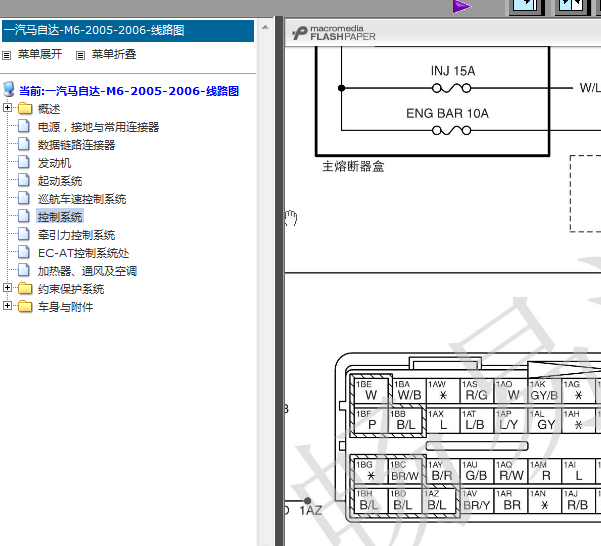Screen dimensions: 601x546
Task: Click connector pin 1BE W
Action: click(371, 391)
